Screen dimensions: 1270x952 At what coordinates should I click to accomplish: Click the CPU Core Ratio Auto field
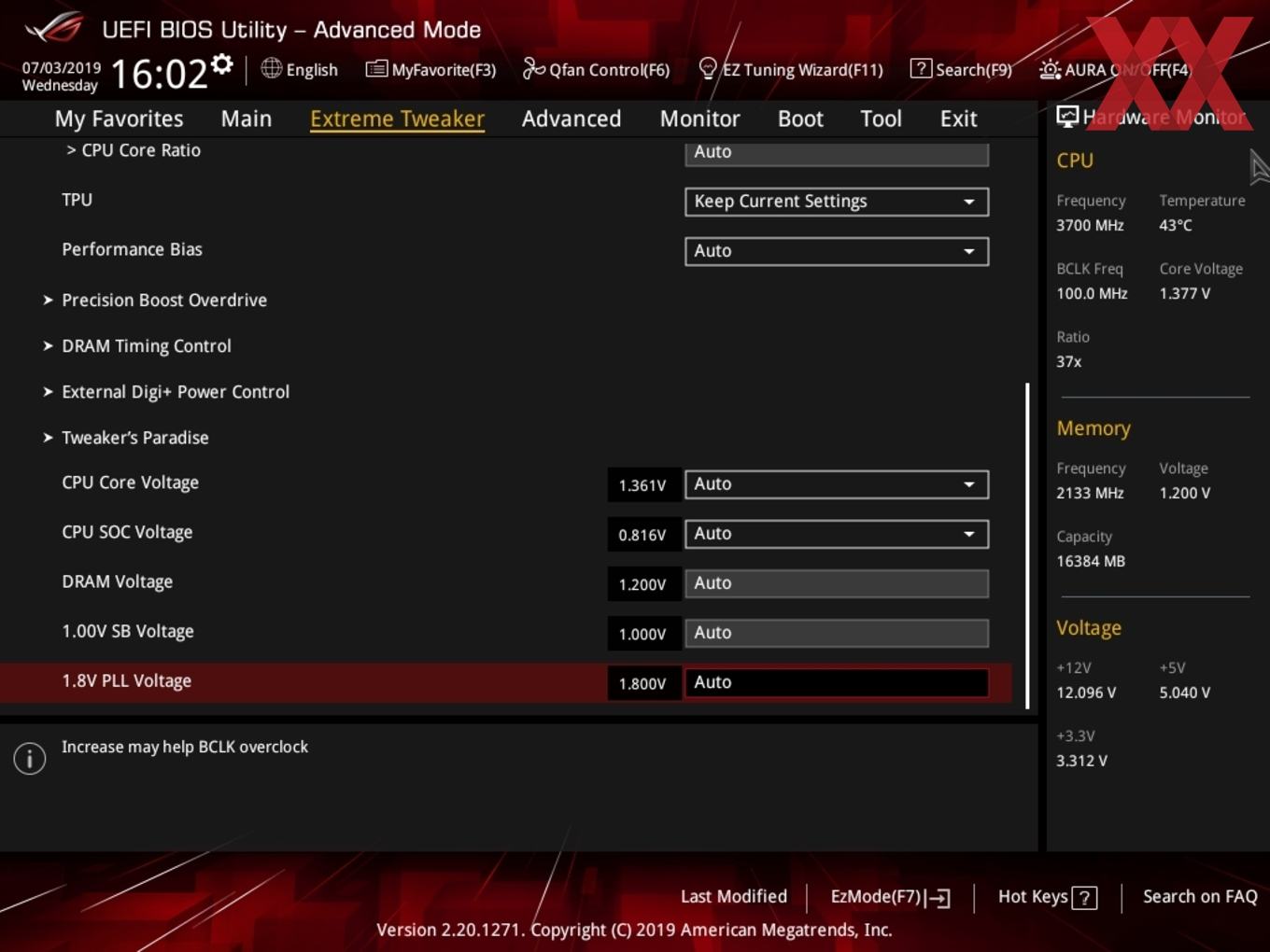click(837, 153)
